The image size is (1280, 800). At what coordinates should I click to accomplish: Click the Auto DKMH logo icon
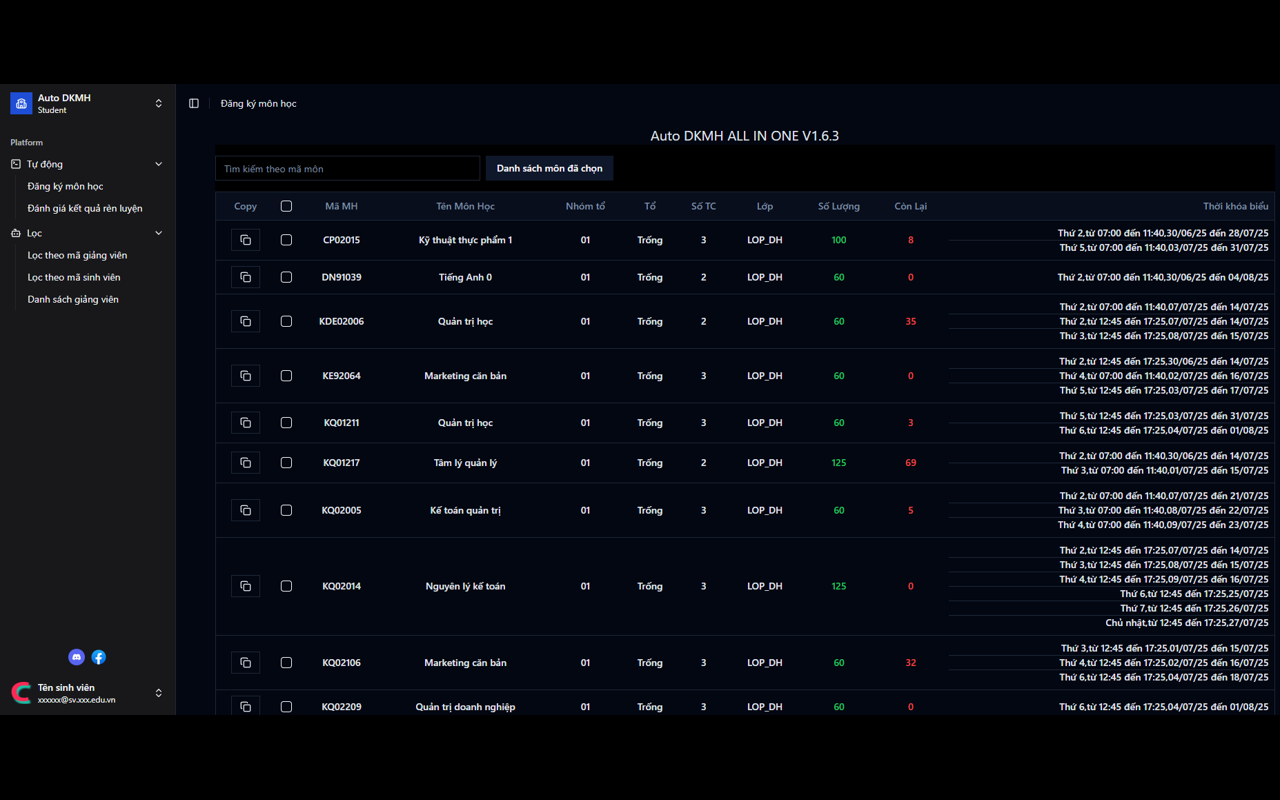coord(21,103)
